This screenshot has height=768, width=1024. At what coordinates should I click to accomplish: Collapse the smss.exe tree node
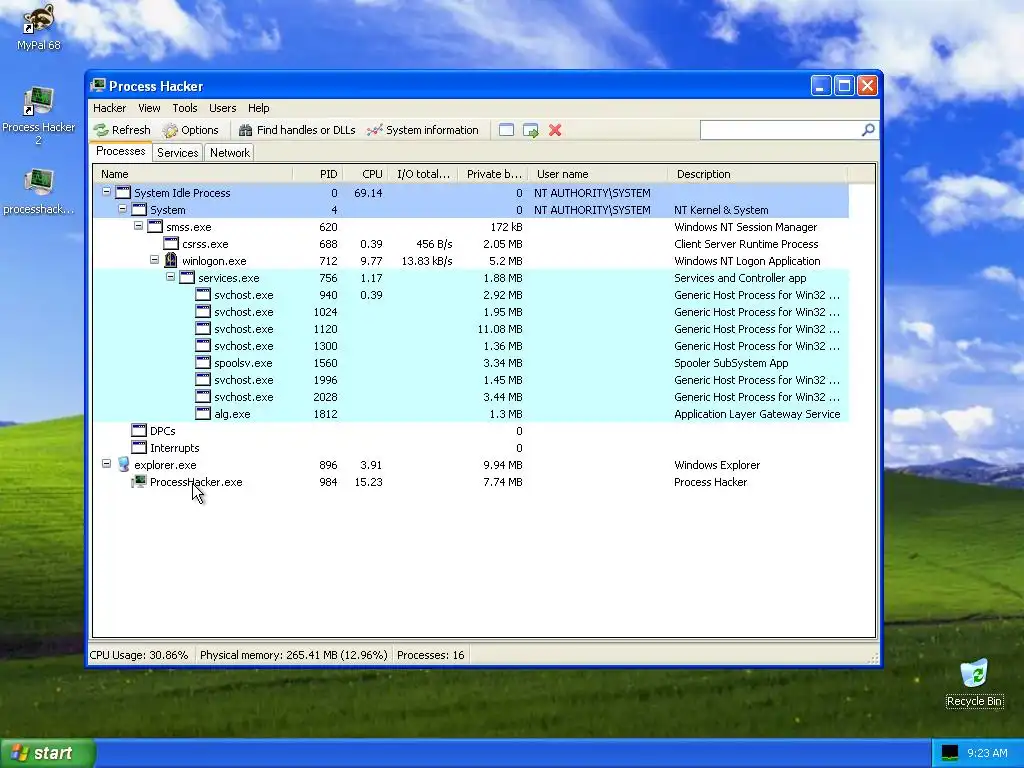click(138, 226)
